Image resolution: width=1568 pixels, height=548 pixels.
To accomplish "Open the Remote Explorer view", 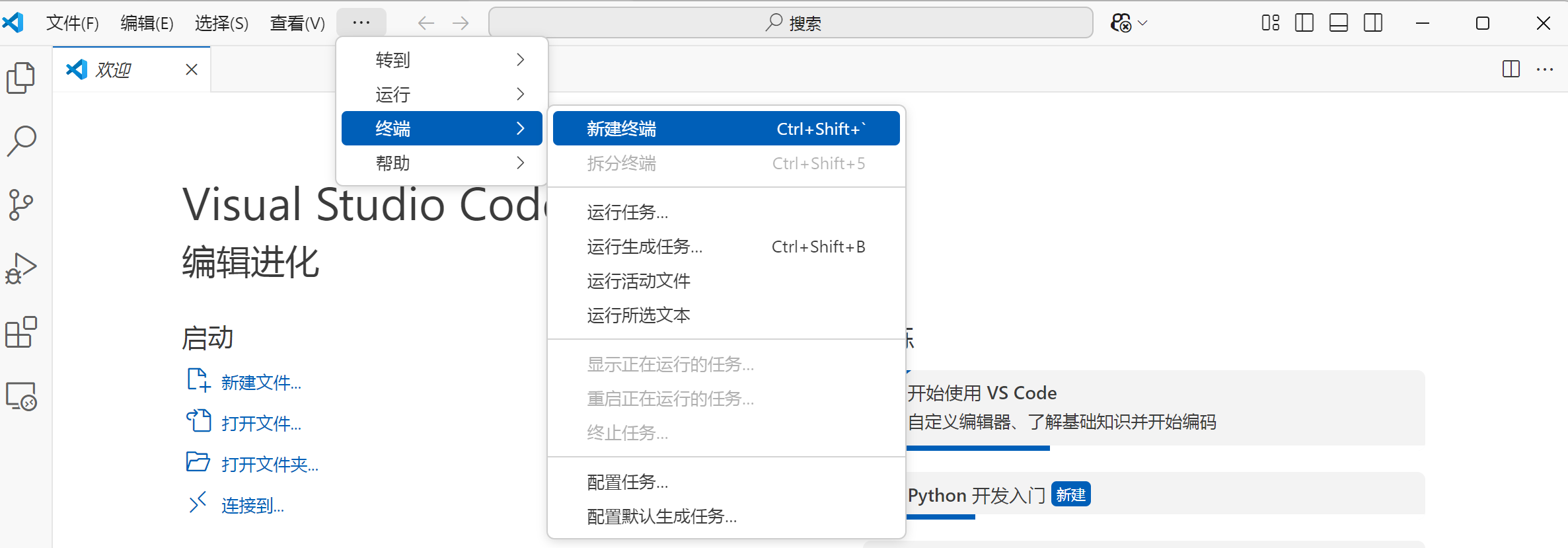I will [21, 396].
